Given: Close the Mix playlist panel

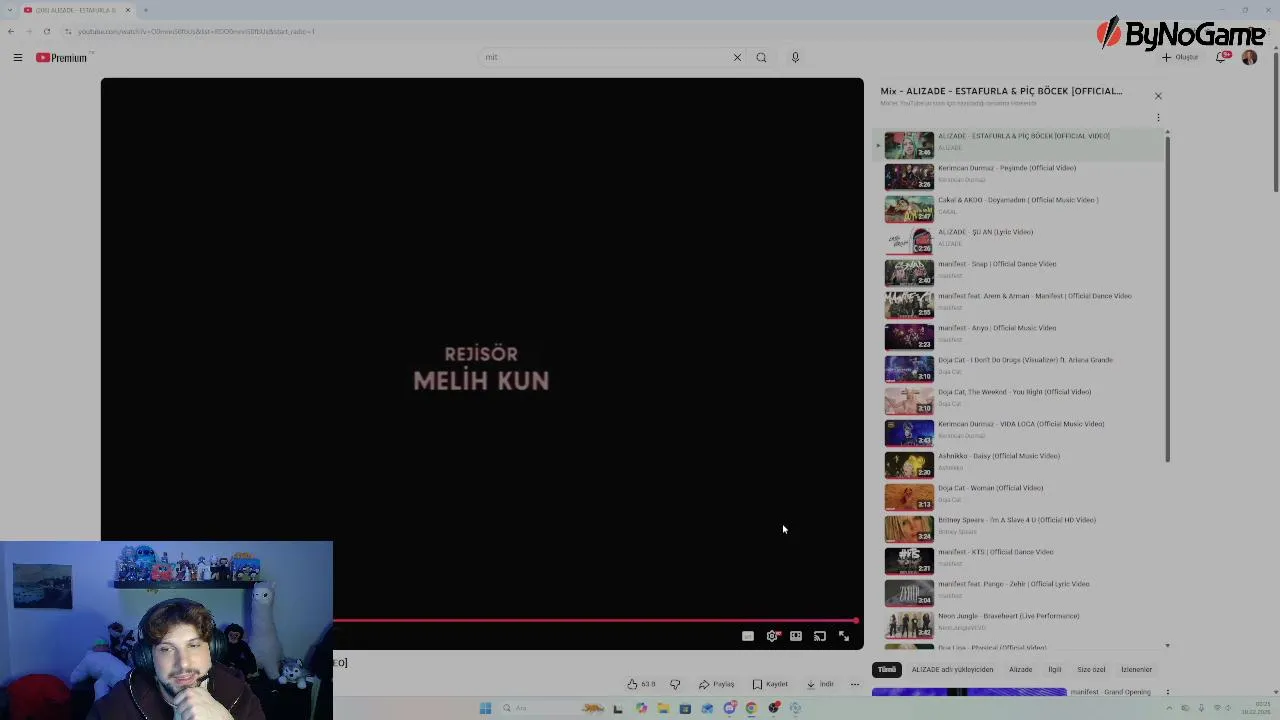Looking at the screenshot, I should pyautogui.click(x=1158, y=96).
